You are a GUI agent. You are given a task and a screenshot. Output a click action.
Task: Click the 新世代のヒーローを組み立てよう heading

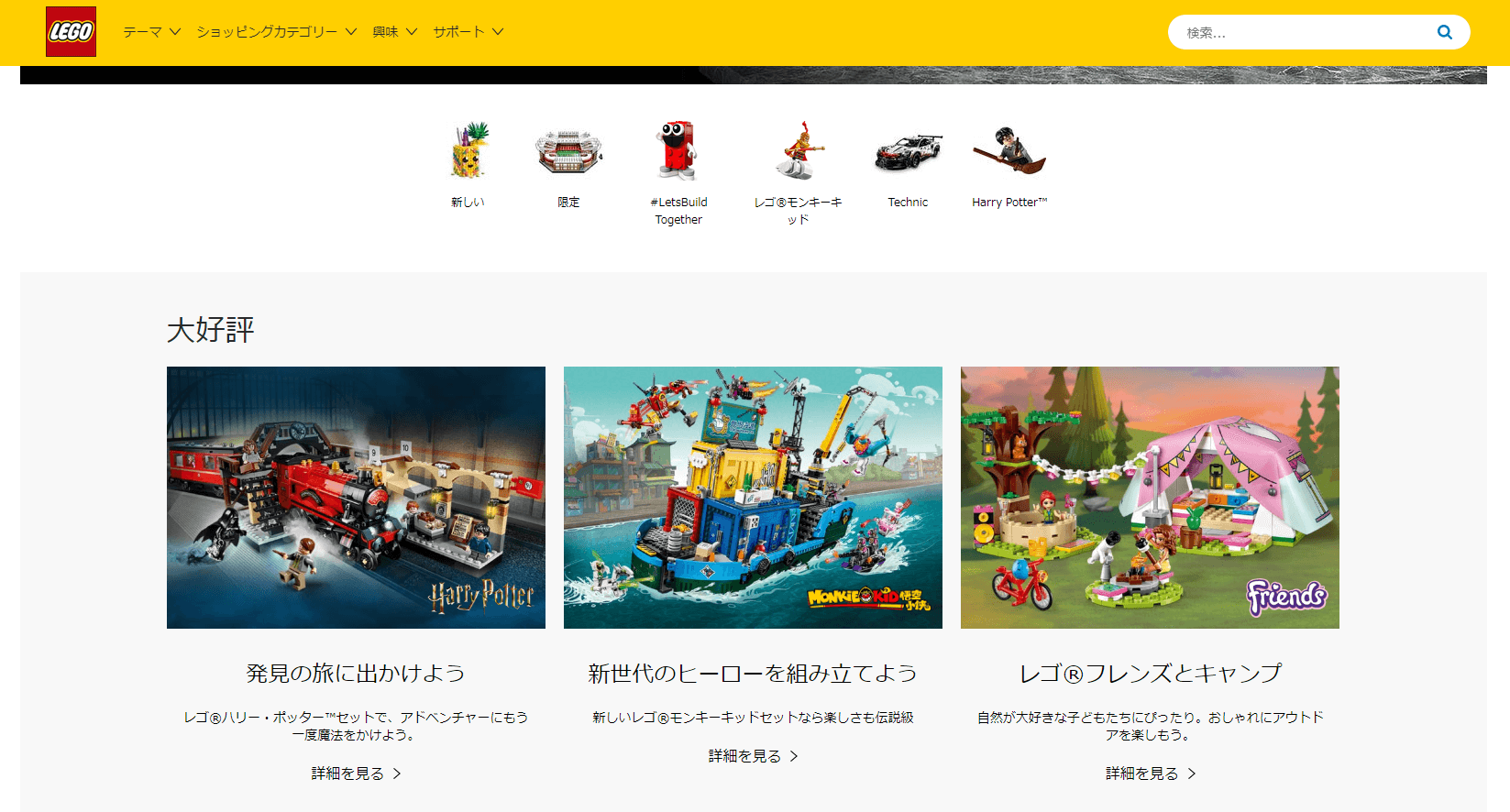click(753, 674)
